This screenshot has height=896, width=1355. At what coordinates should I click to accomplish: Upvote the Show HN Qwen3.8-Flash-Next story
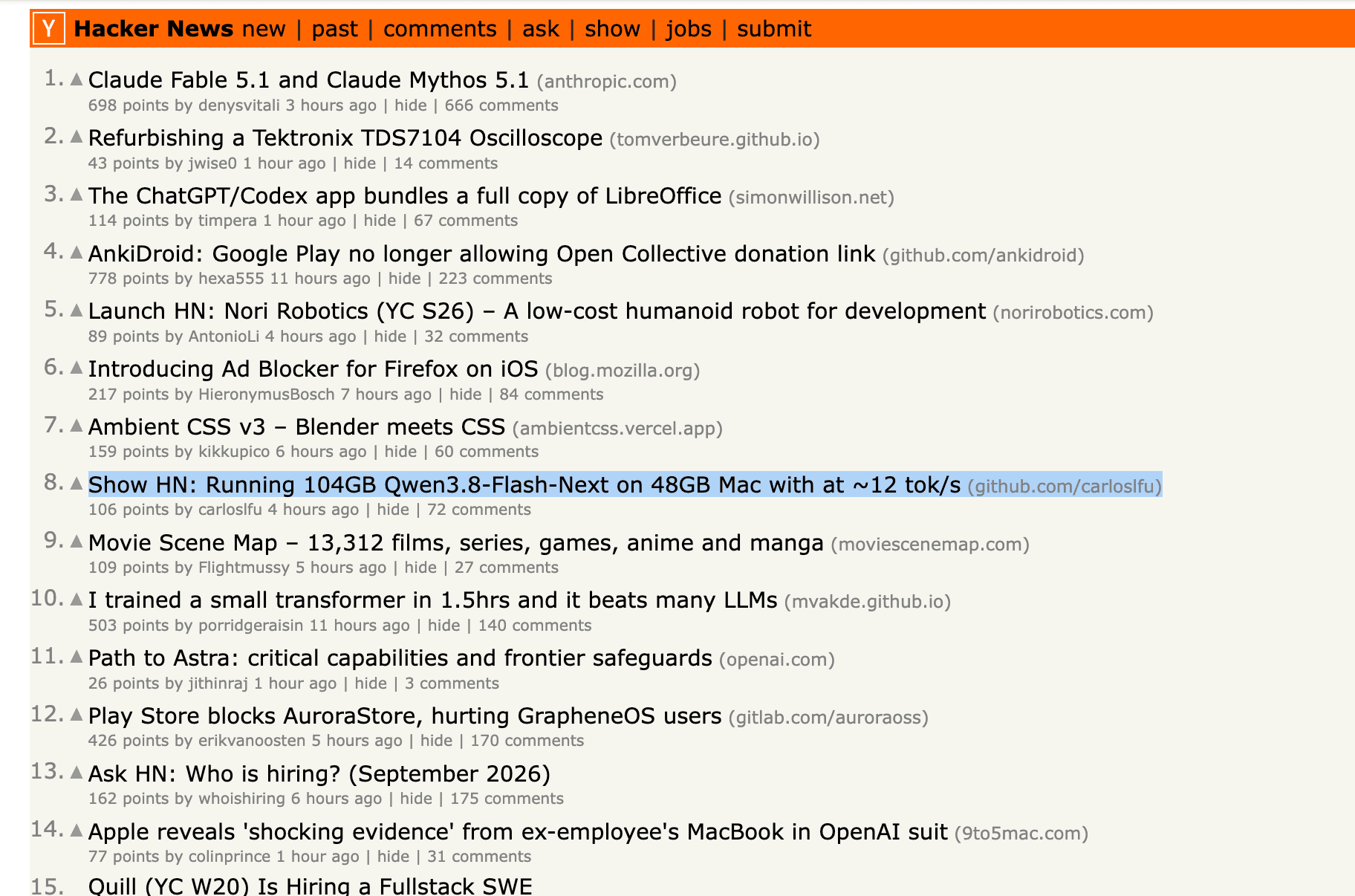[x=77, y=484]
